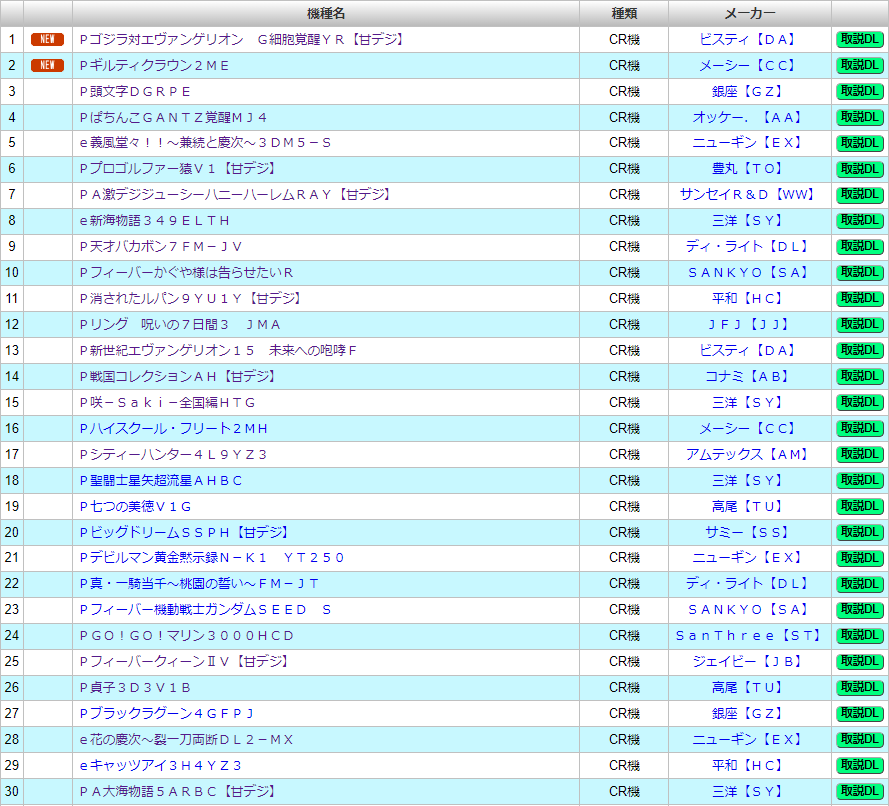Screen dimensions: 889x806
Task: Click the NEW badge on row 1
Action: click(48, 39)
